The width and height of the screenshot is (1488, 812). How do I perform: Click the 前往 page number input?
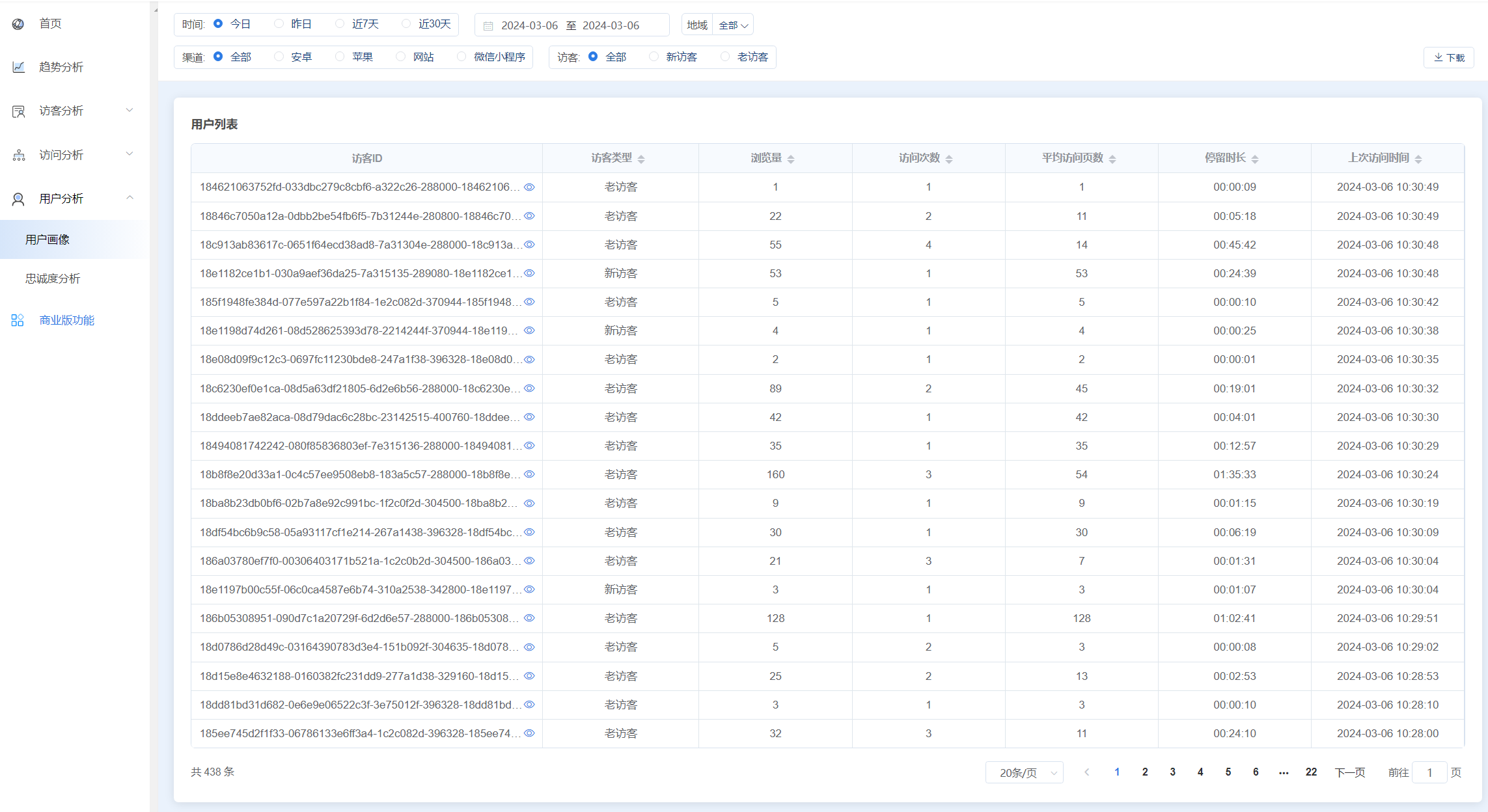(1429, 772)
